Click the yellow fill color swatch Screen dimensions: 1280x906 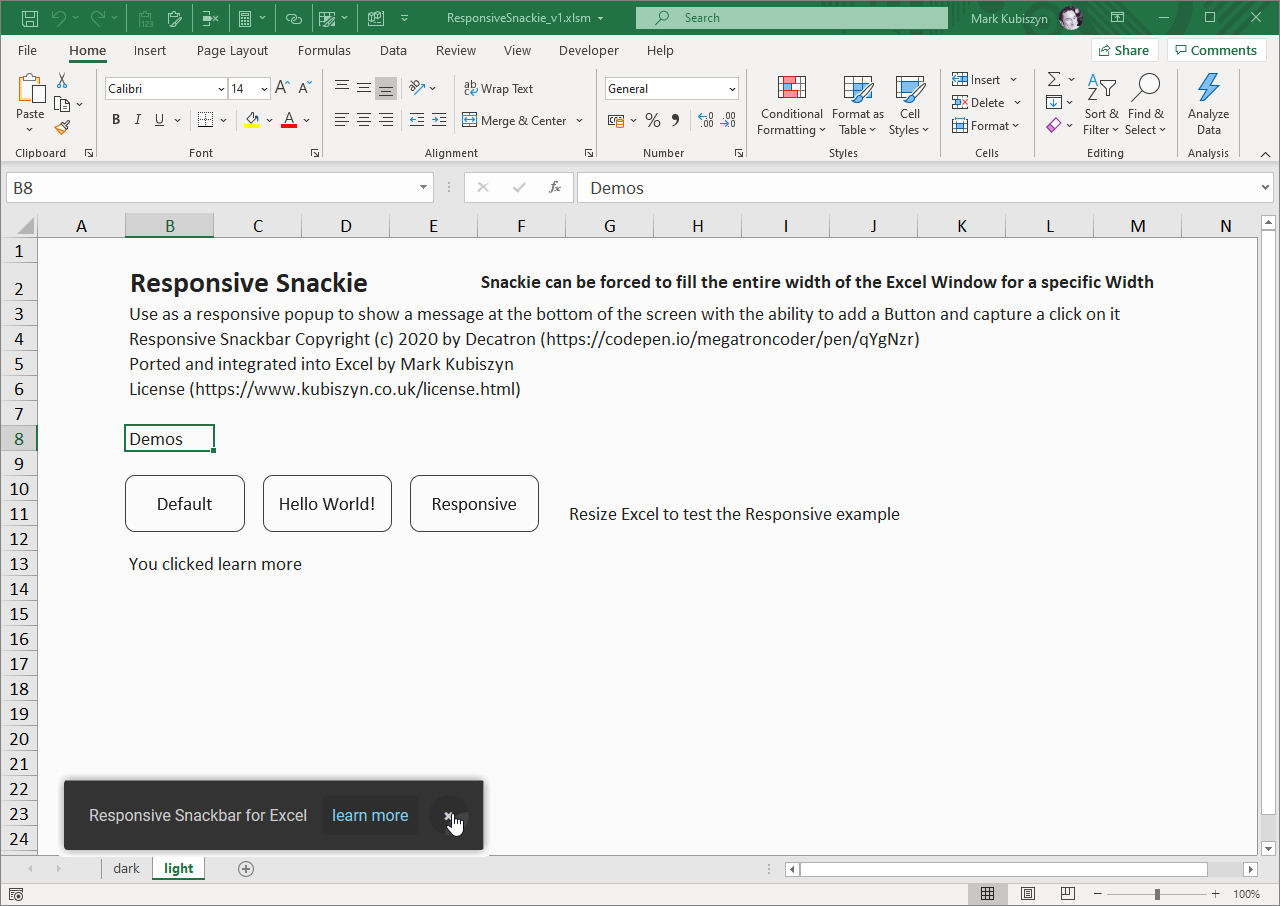coord(252,120)
